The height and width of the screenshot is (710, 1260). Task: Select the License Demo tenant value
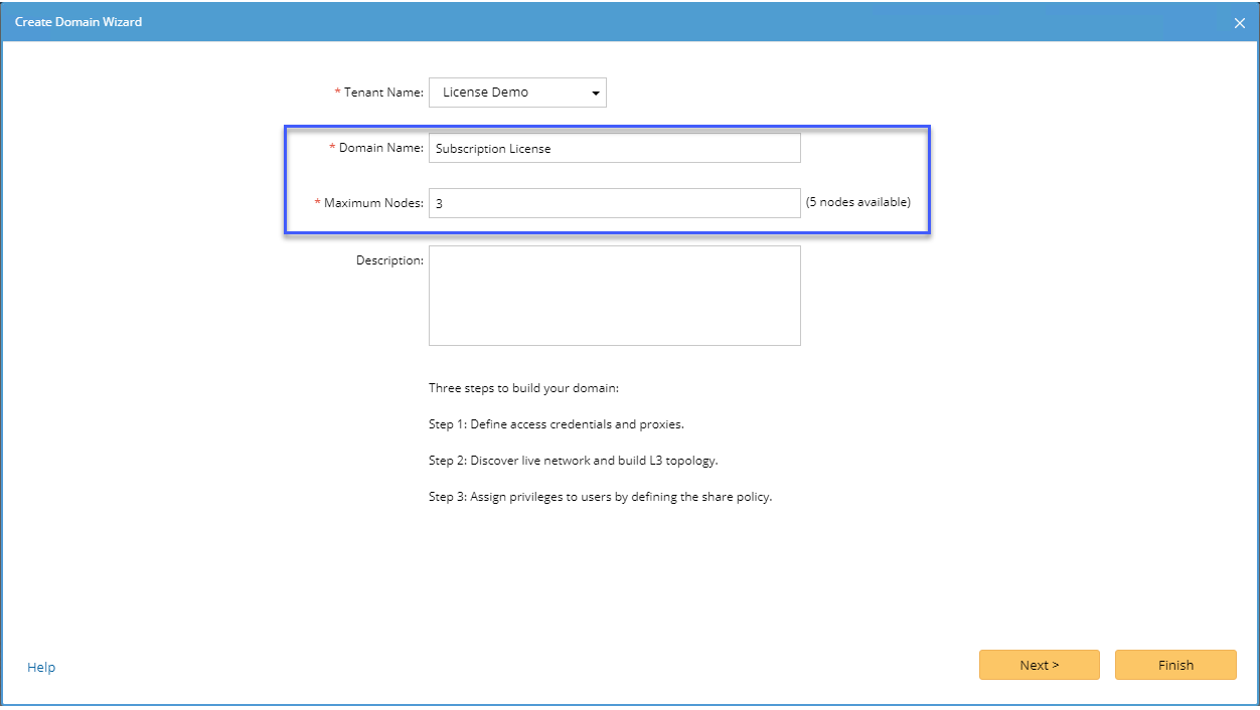[486, 92]
